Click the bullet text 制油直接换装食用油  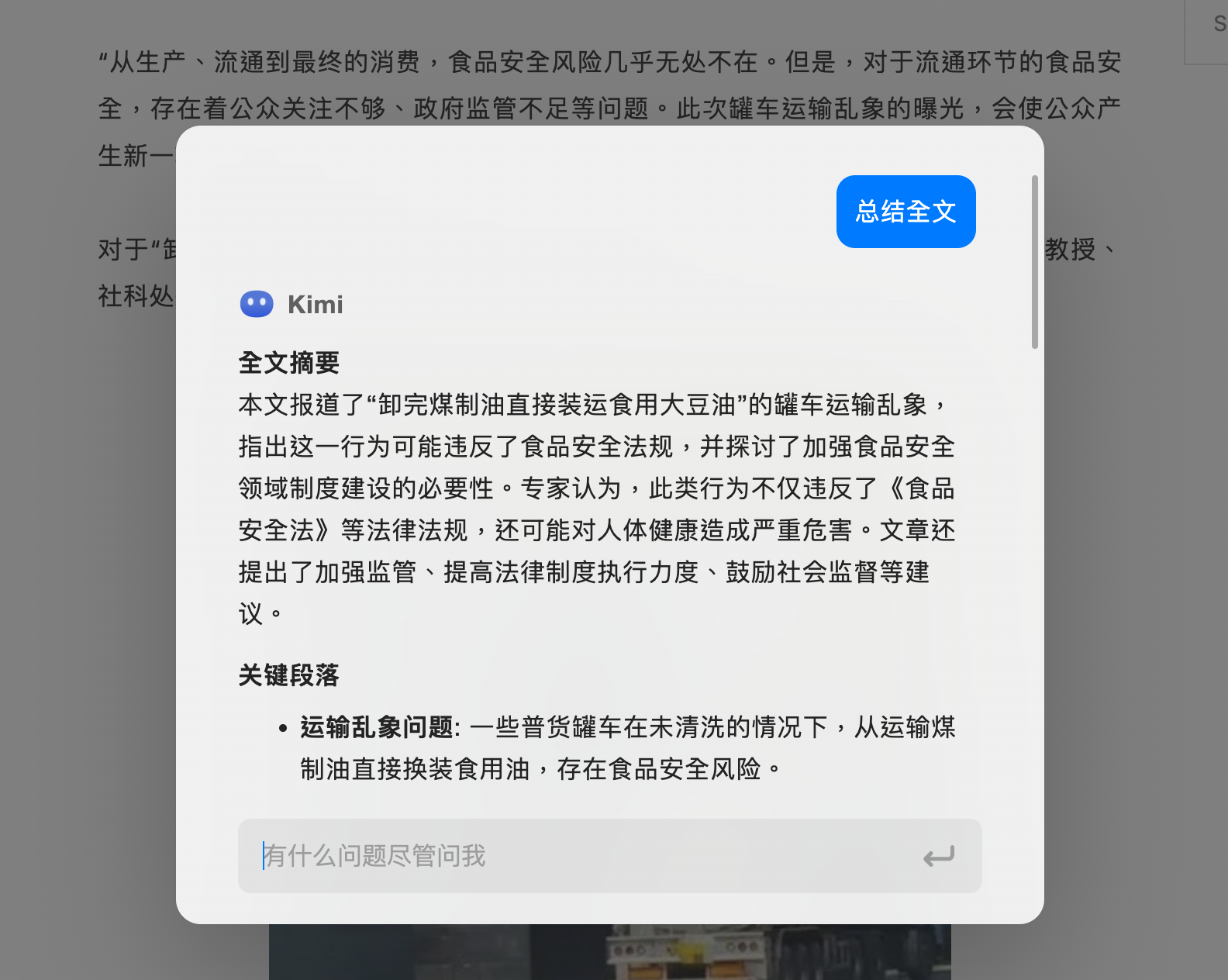415,769
